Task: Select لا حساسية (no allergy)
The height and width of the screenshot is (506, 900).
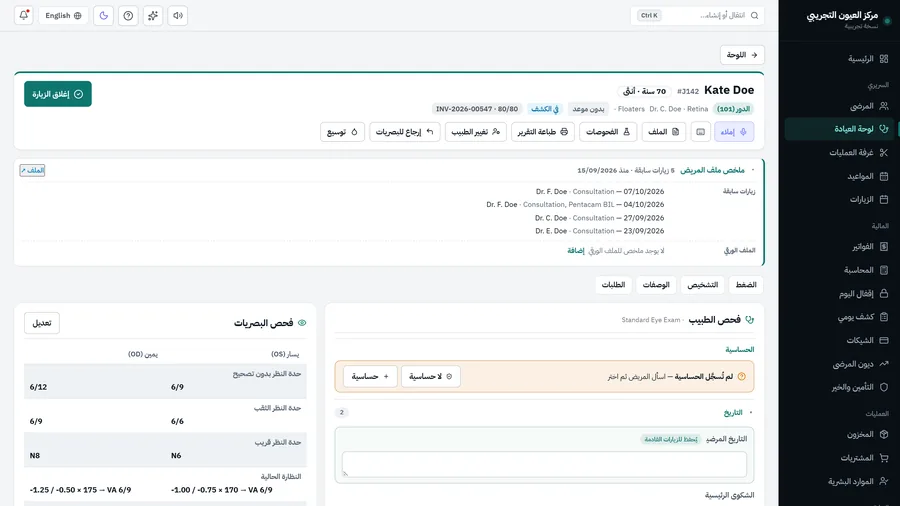Action: [430, 377]
